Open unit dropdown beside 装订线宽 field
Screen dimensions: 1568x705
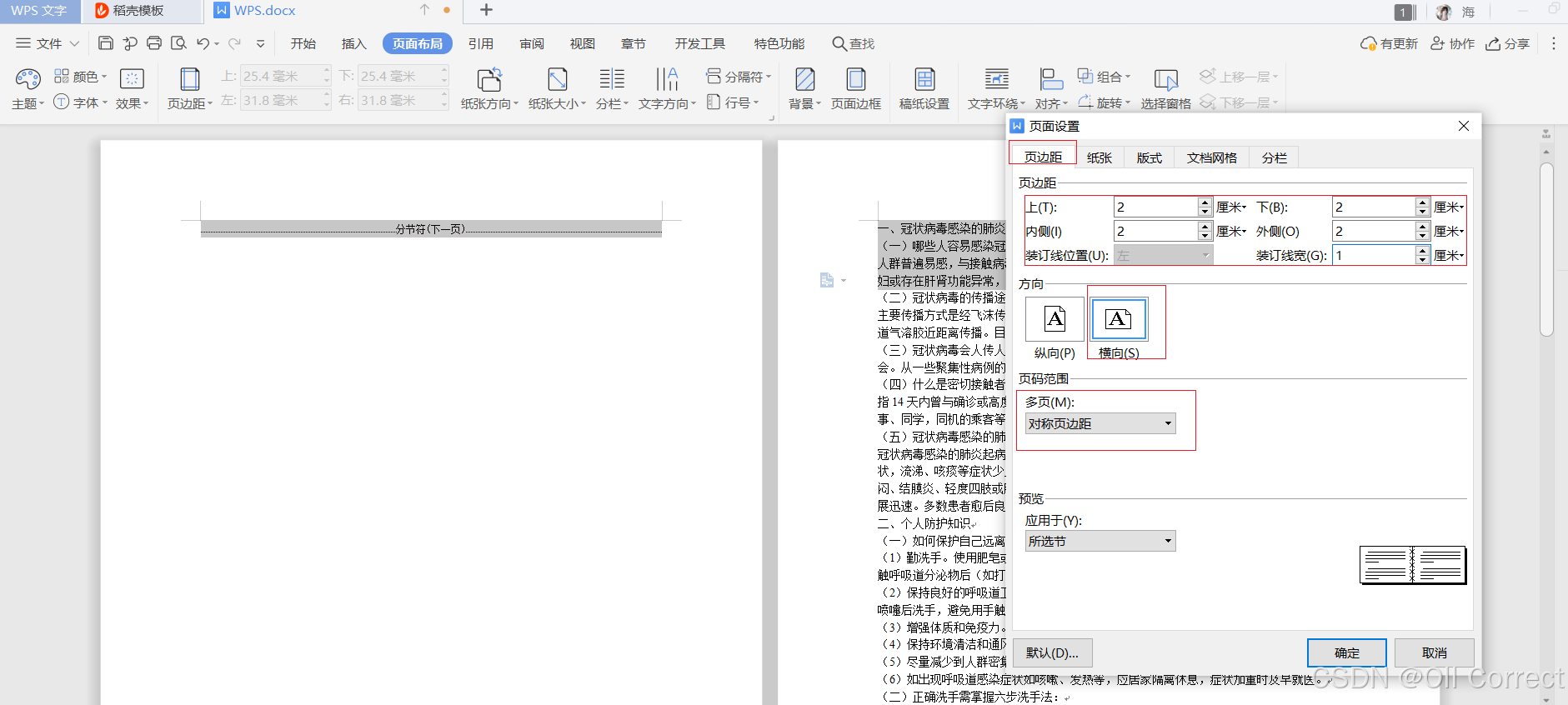point(1449,255)
